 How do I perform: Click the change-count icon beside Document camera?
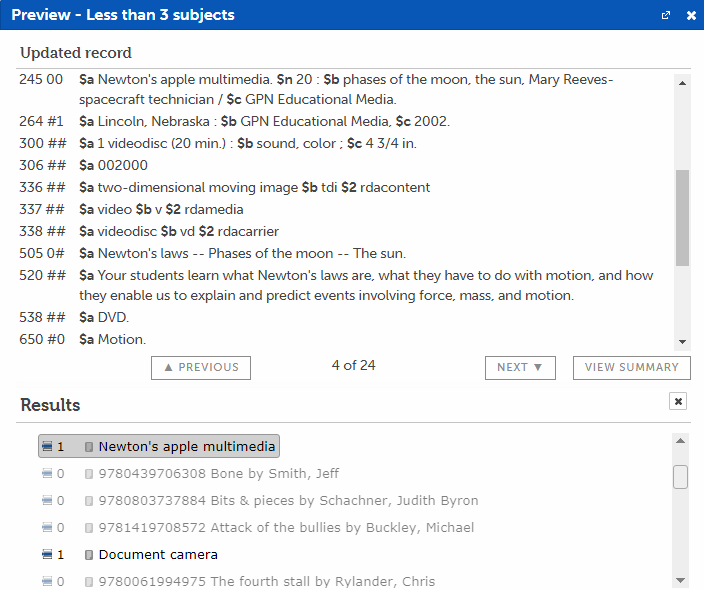click(47, 555)
